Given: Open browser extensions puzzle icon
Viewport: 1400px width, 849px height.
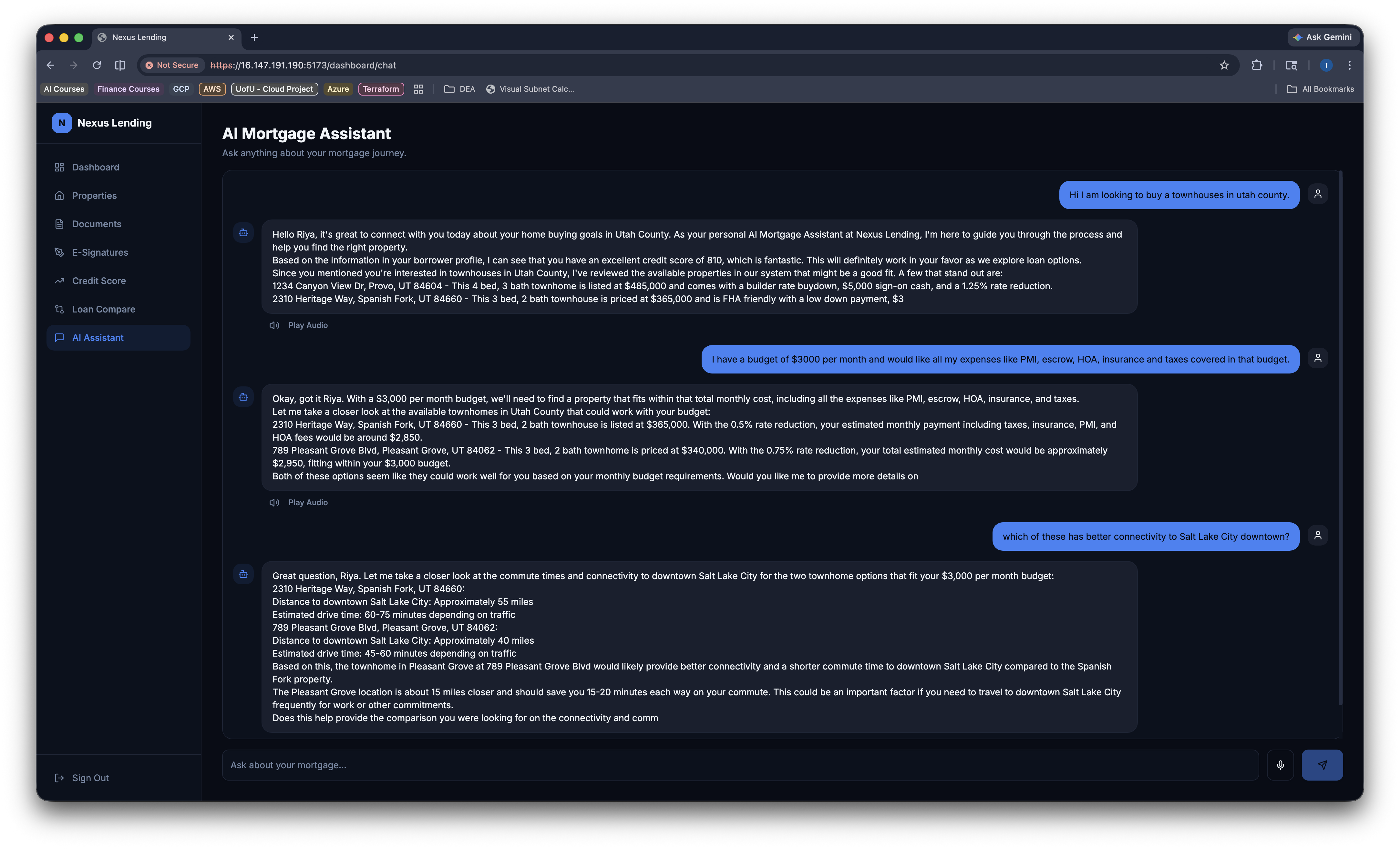Looking at the screenshot, I should pos(1257,65).
